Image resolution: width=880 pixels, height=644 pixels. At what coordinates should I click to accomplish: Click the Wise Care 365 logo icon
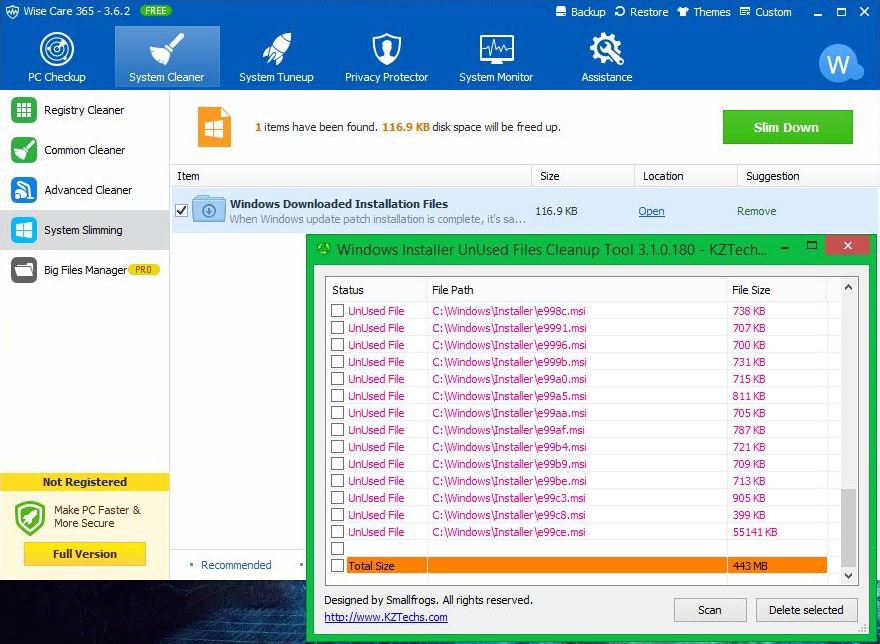tap(12, 11)
